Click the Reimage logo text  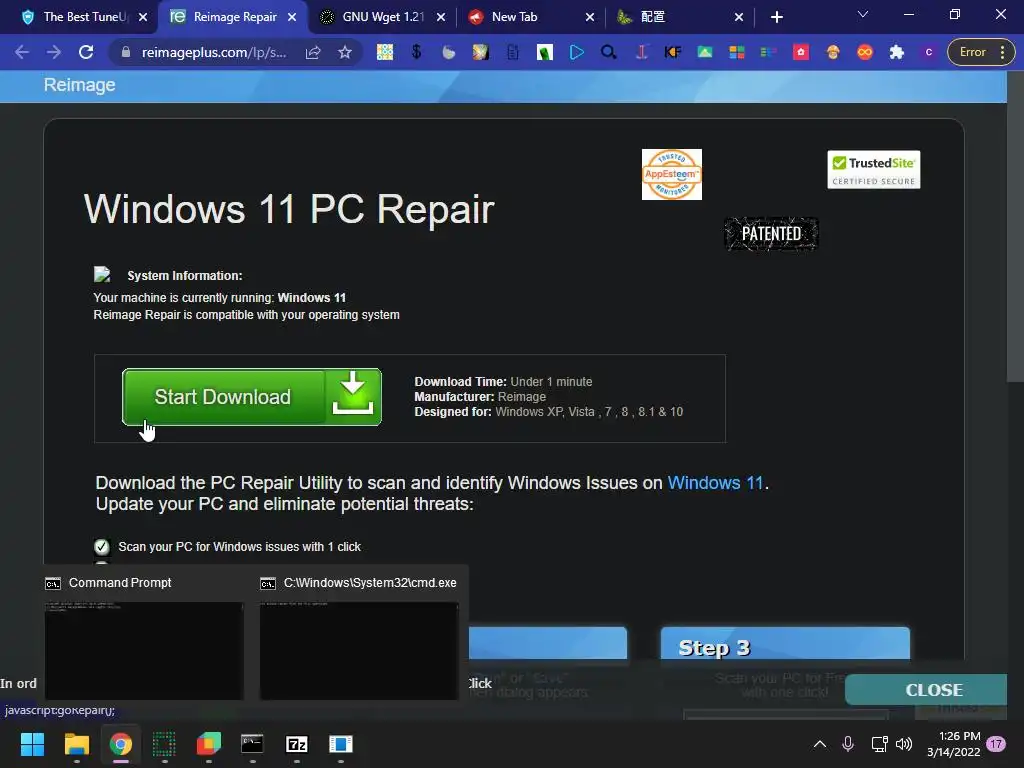80,85
